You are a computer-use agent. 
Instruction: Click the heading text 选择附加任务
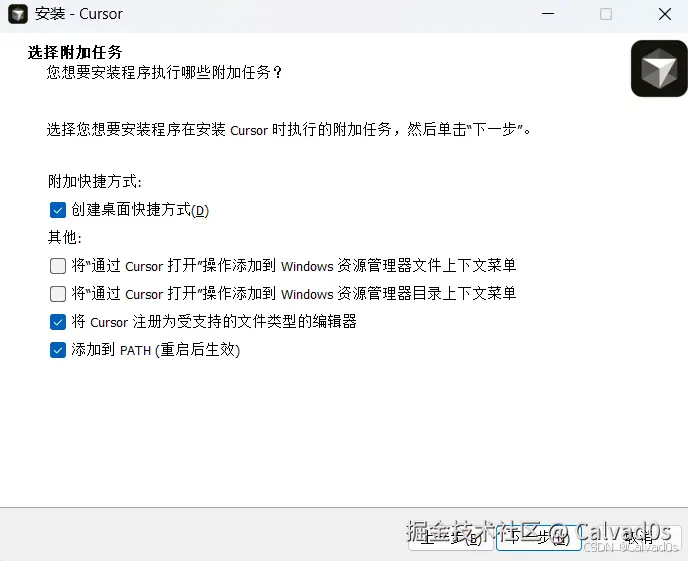coord(75,52)
